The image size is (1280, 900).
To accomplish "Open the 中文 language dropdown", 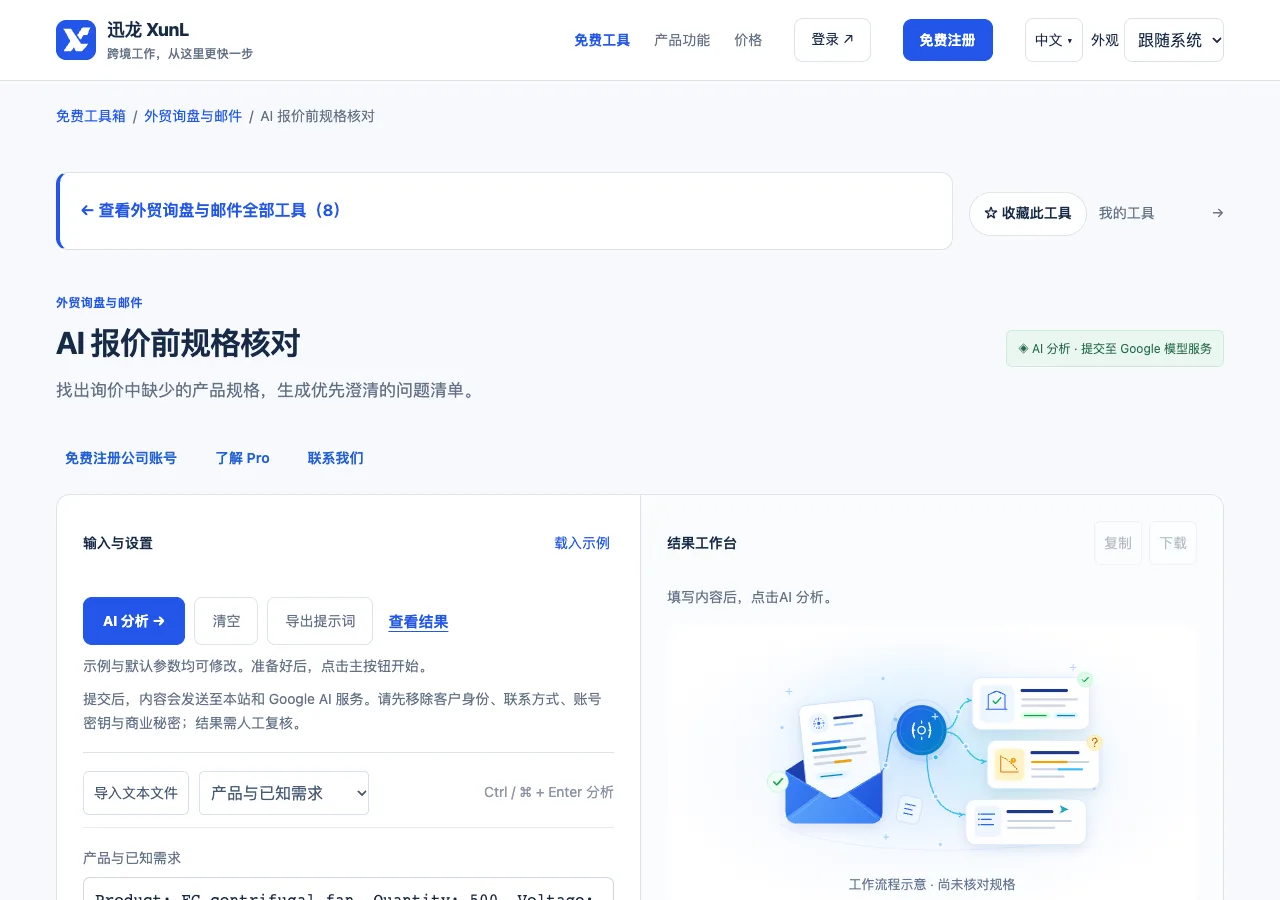I will tap(1054, 40).
